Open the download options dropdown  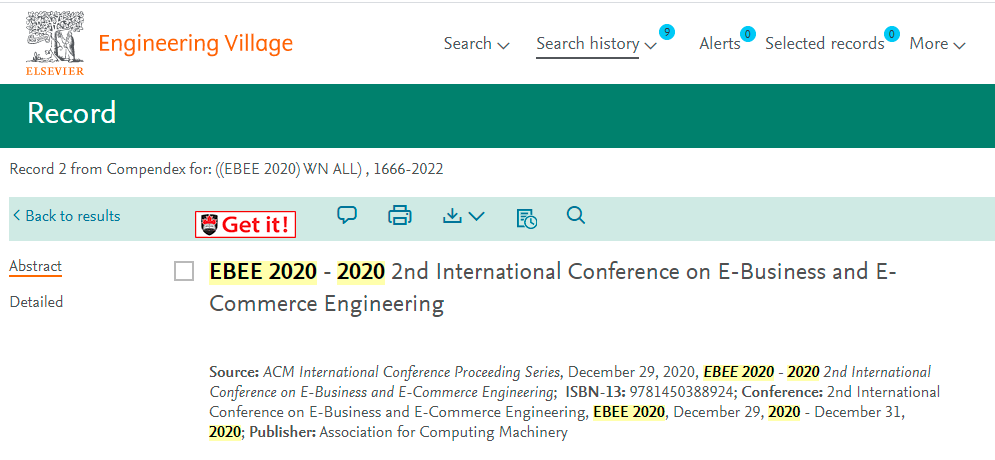463,216
